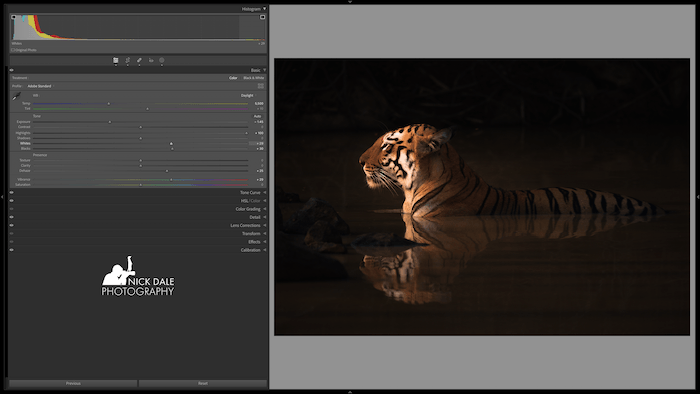Select the Color treatment option
This screenshot has height=394, width=700.
233,78
